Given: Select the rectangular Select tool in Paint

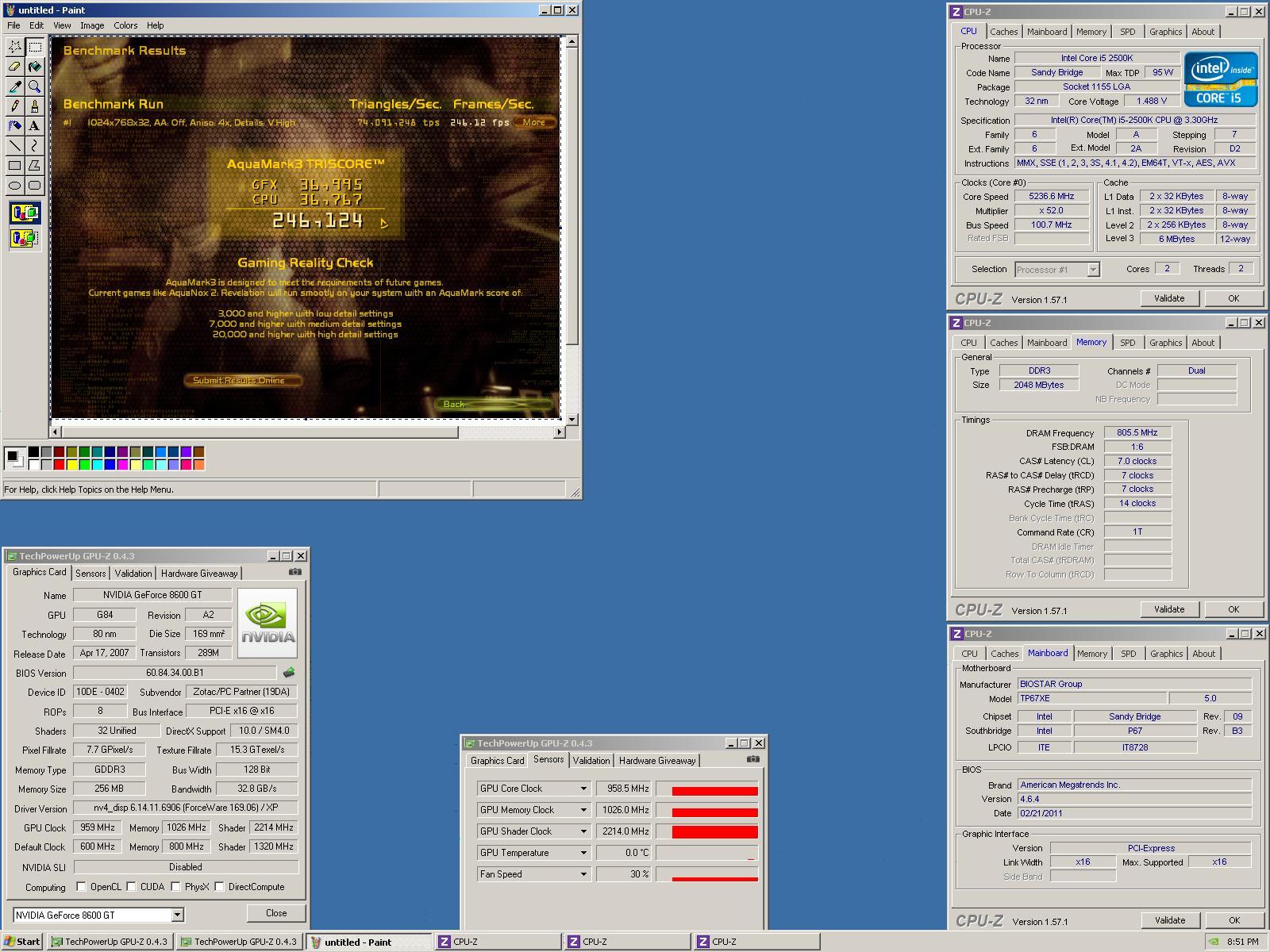Looking at the screenshot, I should tap(34, 47).
